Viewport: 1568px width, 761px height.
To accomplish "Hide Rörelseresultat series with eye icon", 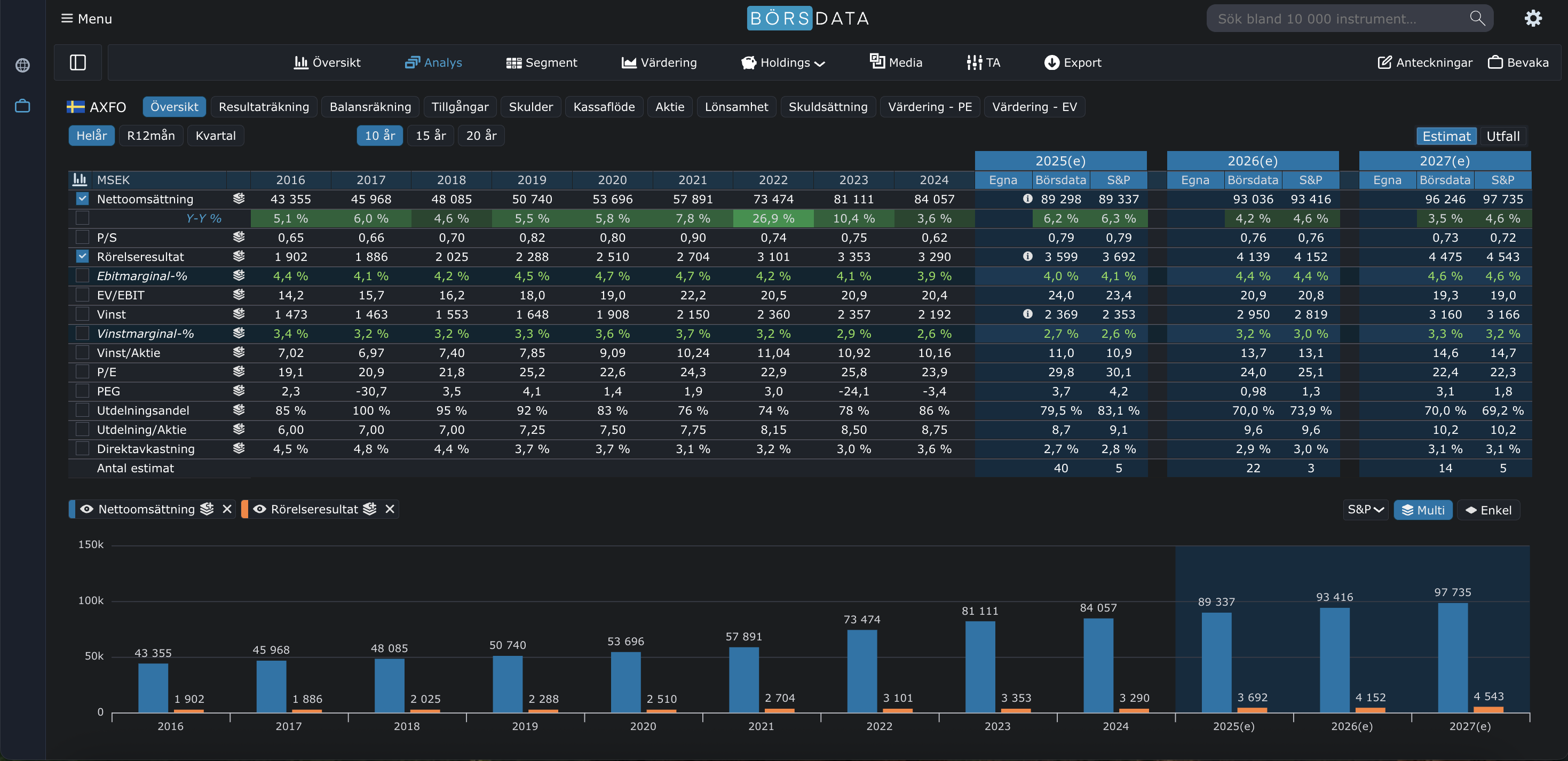I will tap(260, 509).
